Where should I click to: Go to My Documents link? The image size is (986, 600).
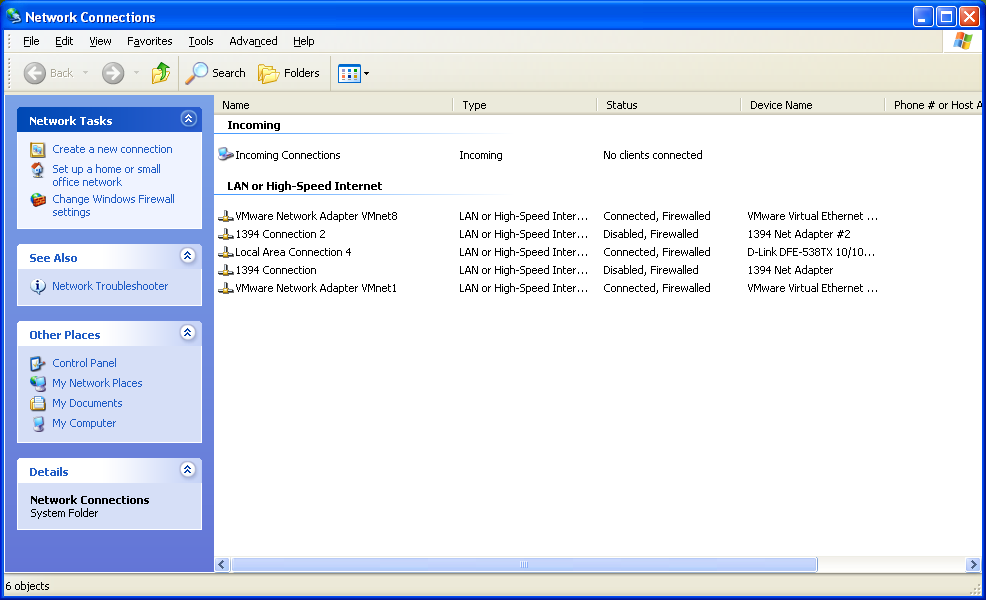click(x=87, y=403)
